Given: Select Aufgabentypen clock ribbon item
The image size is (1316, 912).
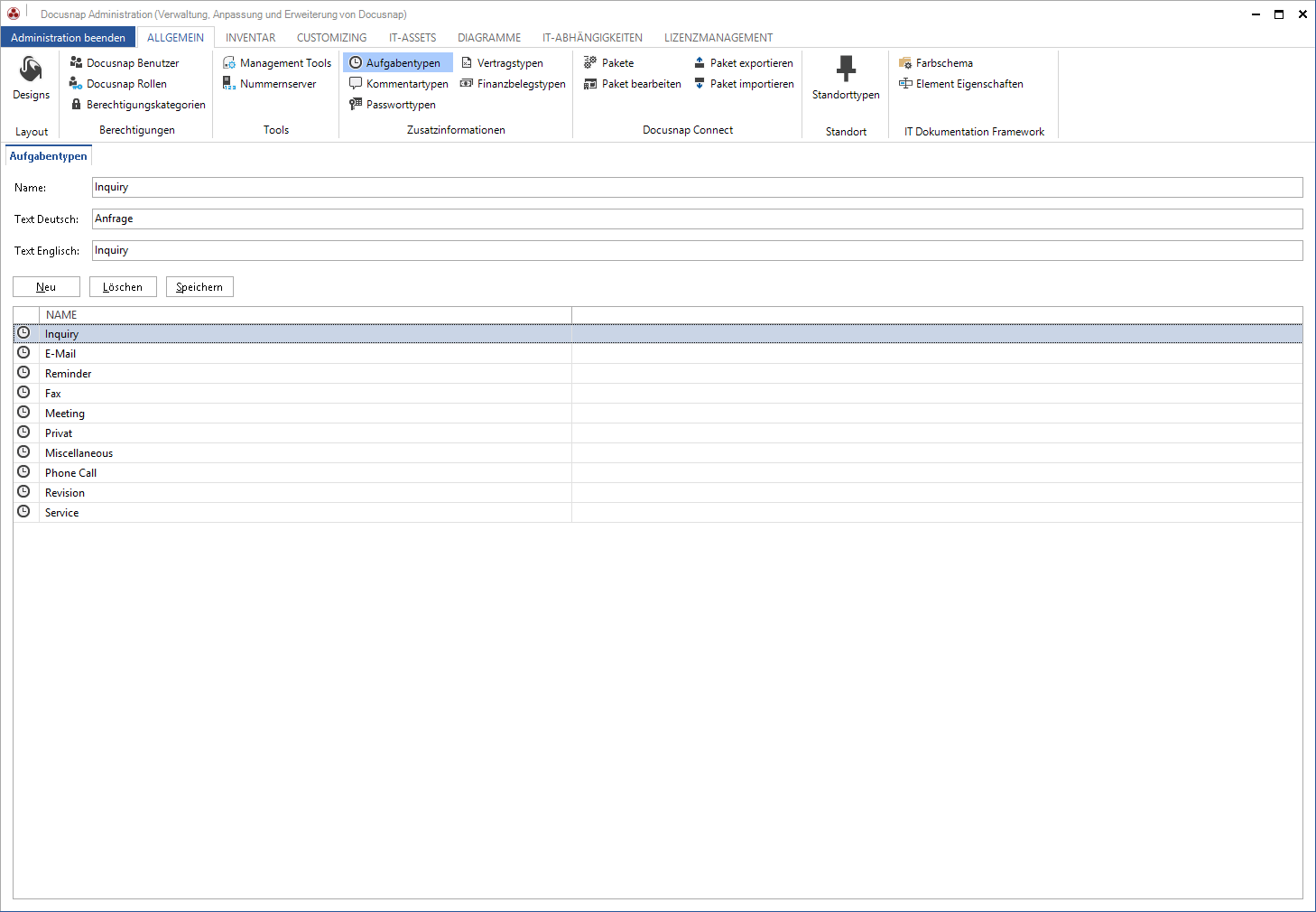Looking at the screenshot, I should [x=397, y=63].
